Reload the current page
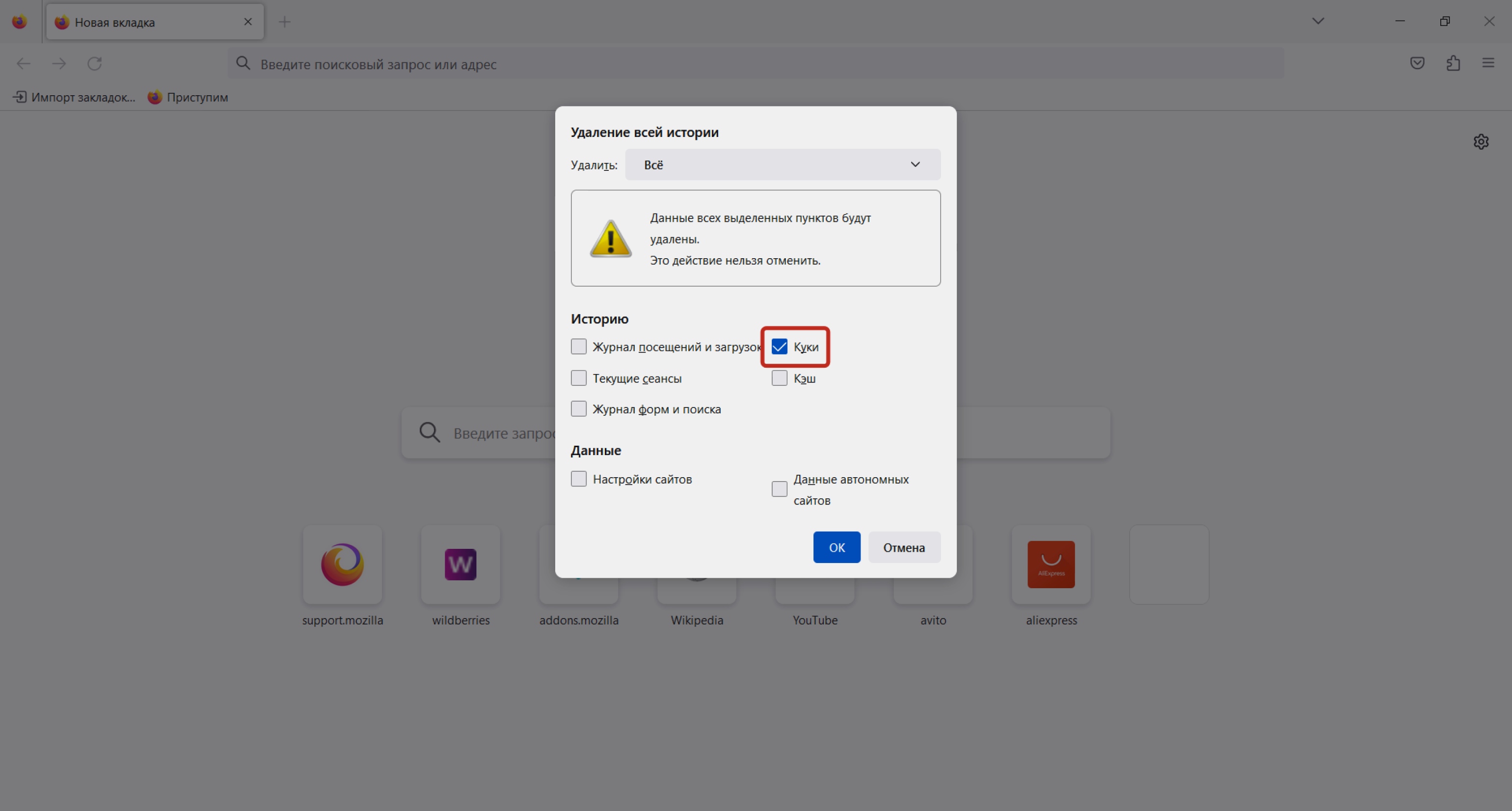This screenshot has width=1512, height=811. click(94, 63)
